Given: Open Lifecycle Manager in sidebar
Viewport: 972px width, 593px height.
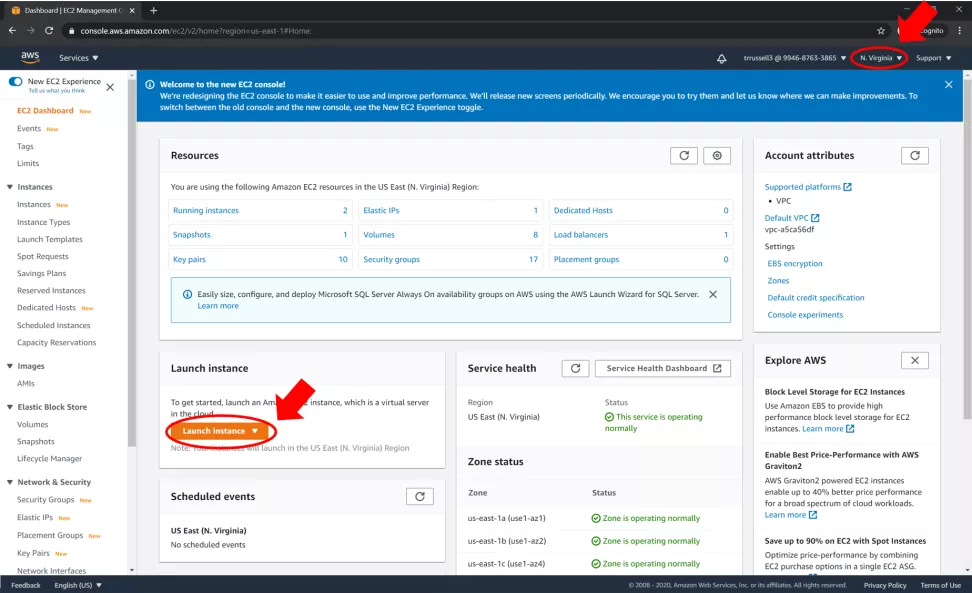Looking at the screenshot, I should click(50, 459).
